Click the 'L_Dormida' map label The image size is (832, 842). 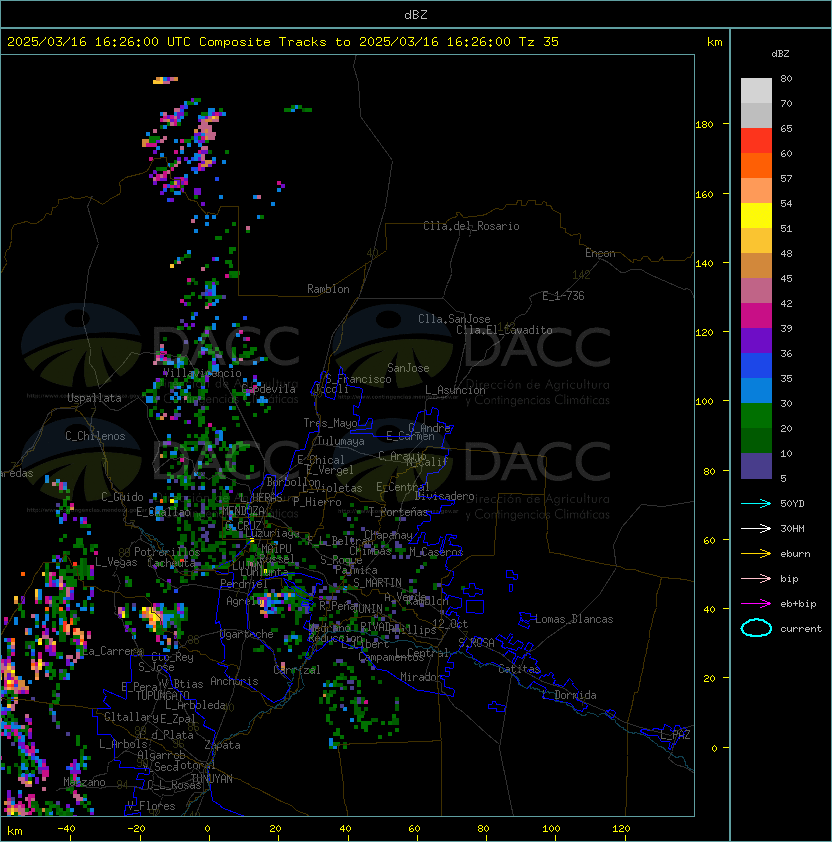tap(569, 695)
